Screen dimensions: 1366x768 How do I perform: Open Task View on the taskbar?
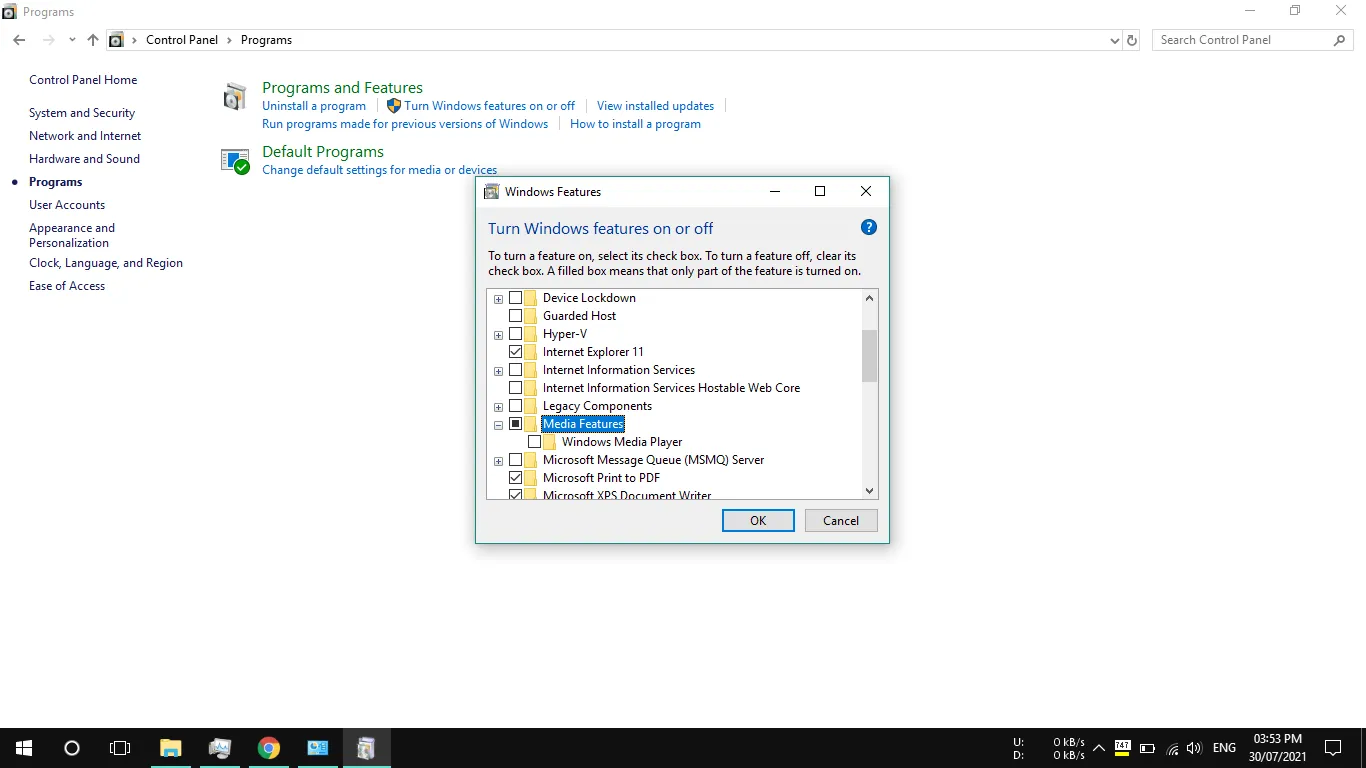[x=120, y=748]
